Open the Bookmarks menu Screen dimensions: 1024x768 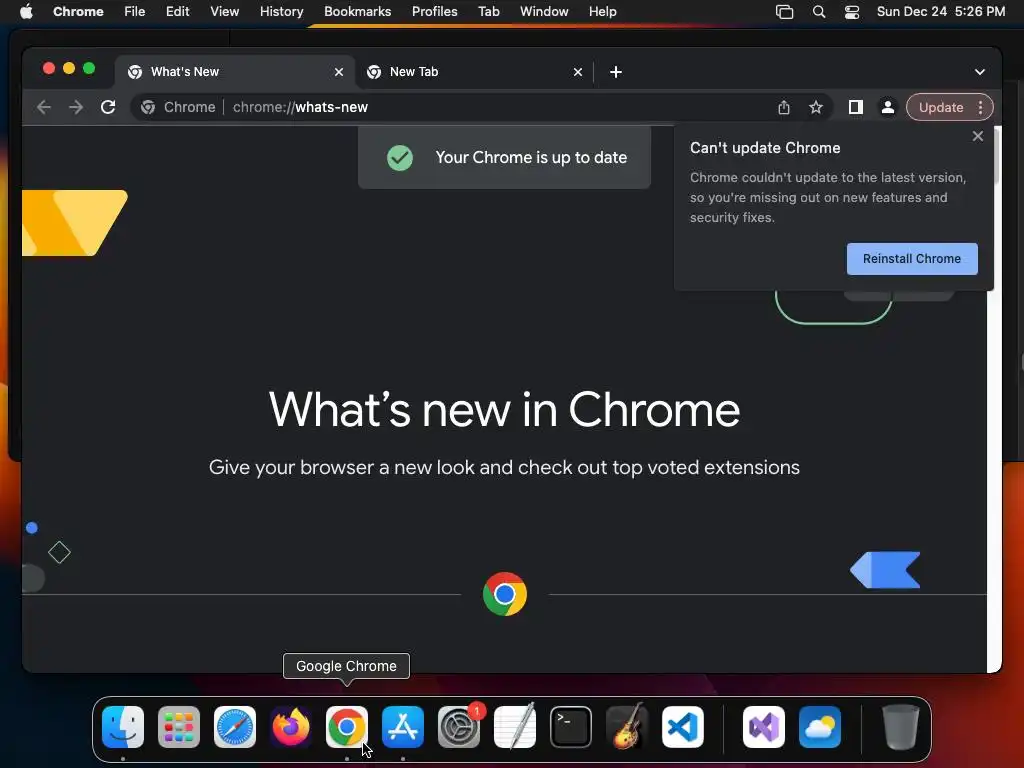[x=357, y=11]
